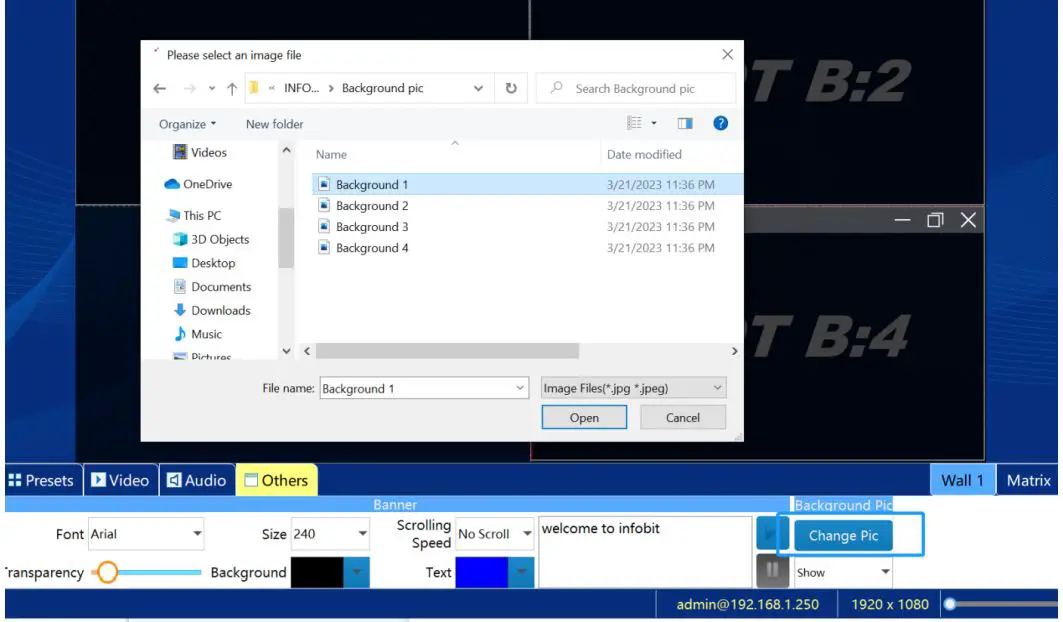This screenshot has height=622, width=1063.
Task: Select the Background 2 file
Action: 527,206
